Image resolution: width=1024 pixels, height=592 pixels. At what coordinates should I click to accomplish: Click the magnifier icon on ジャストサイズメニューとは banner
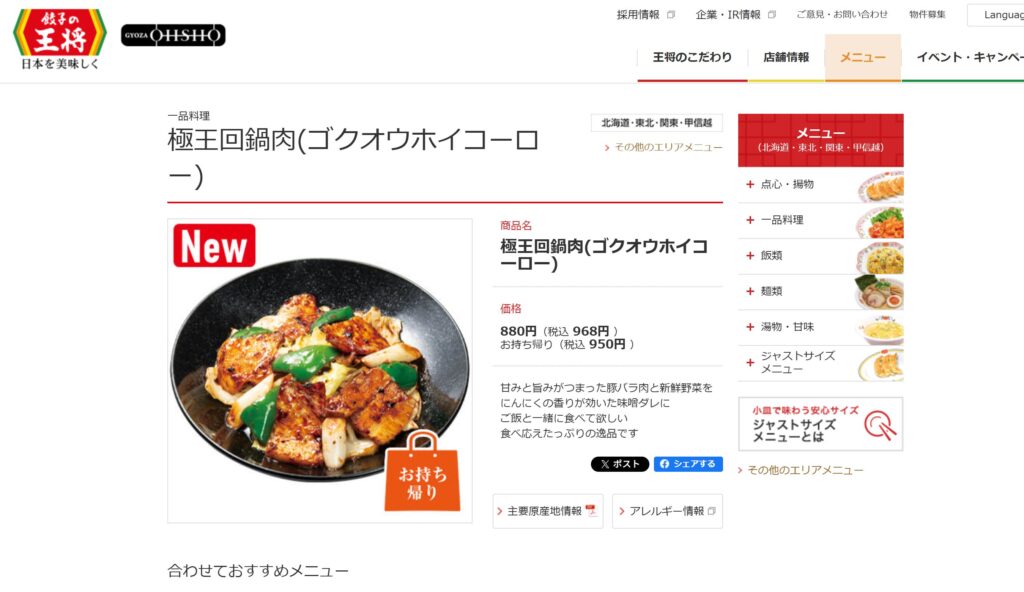point(880,425)
